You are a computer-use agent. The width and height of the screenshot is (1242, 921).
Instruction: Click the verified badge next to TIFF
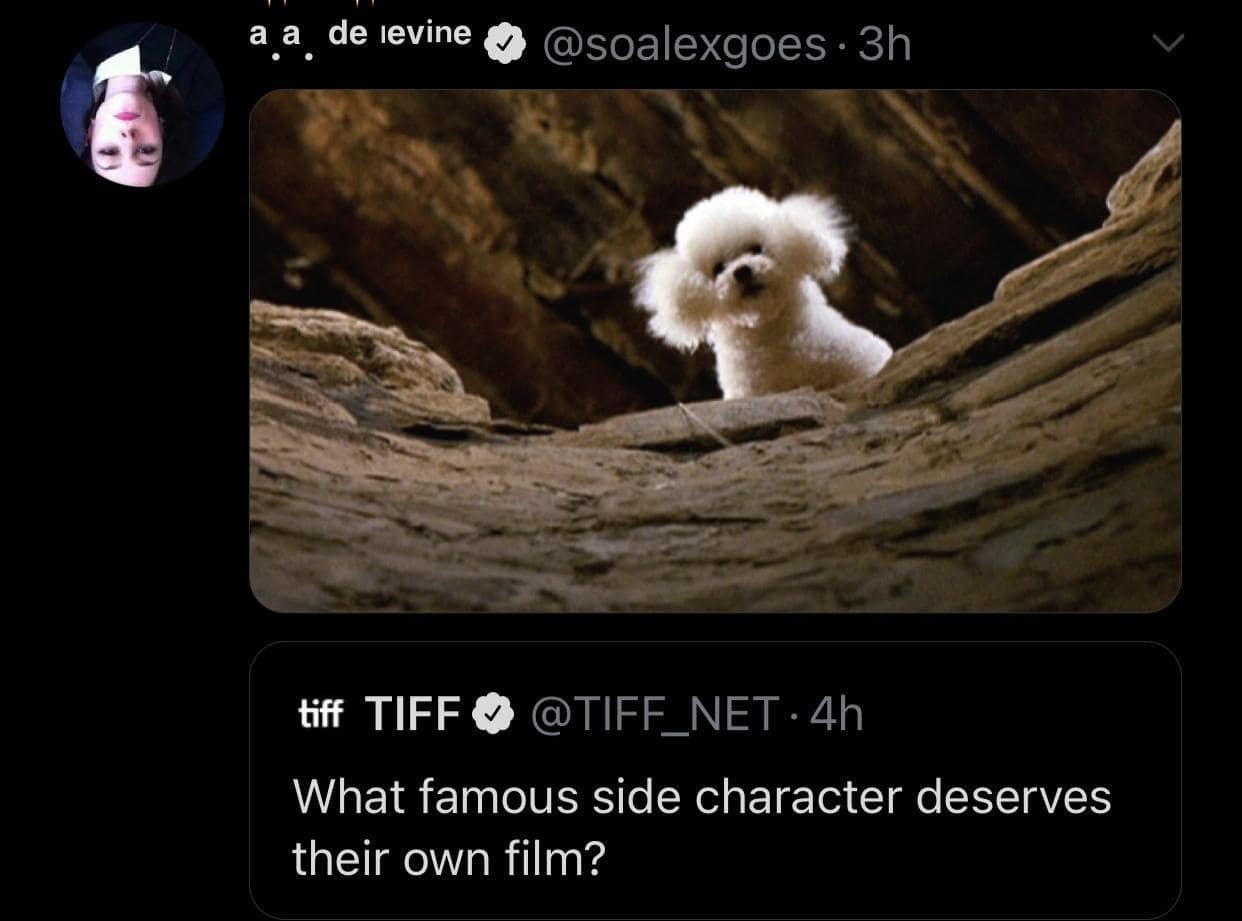tap(490, 714)
